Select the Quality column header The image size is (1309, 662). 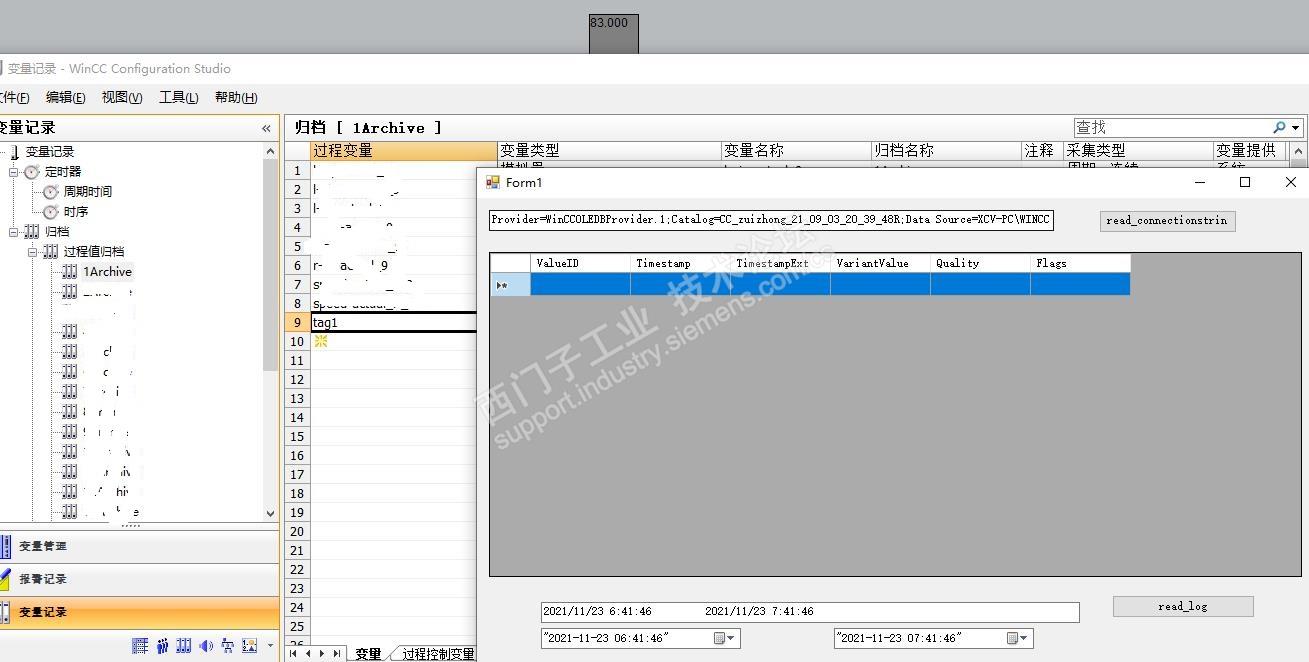coord(980,263)
